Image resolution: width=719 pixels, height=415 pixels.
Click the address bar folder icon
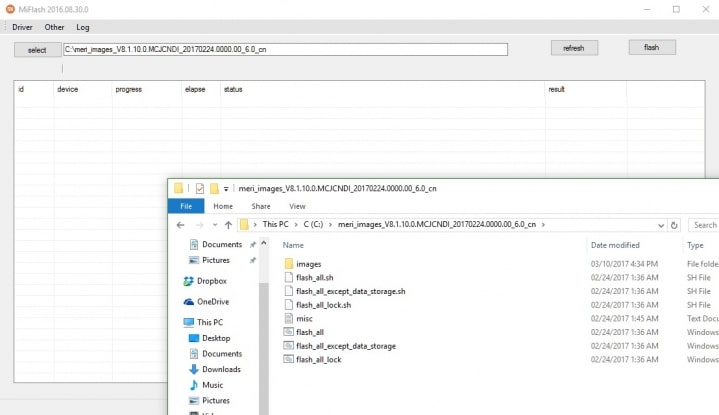click(x=244, y=225)
